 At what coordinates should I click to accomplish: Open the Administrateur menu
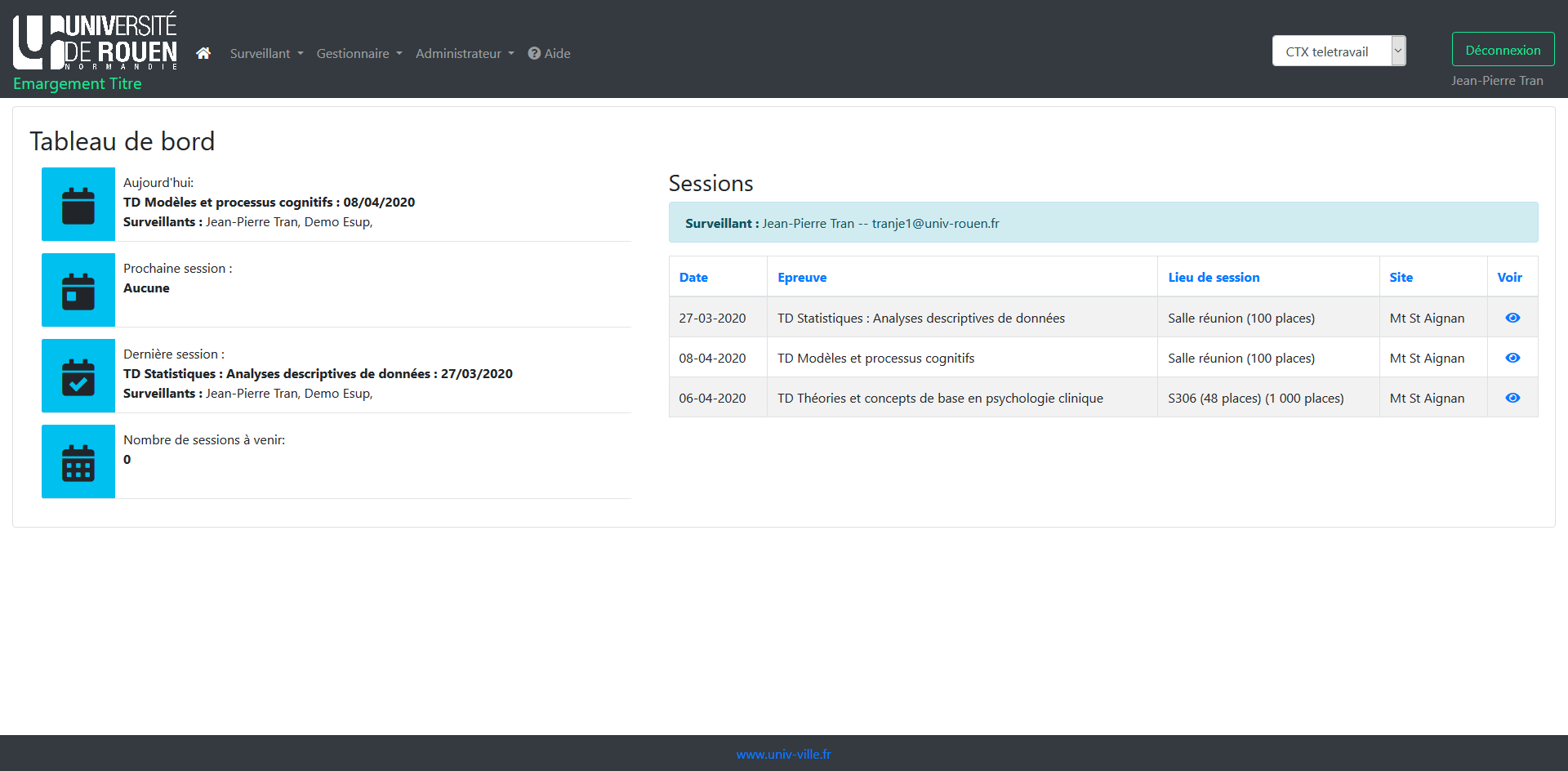click(x=465, y=53)
